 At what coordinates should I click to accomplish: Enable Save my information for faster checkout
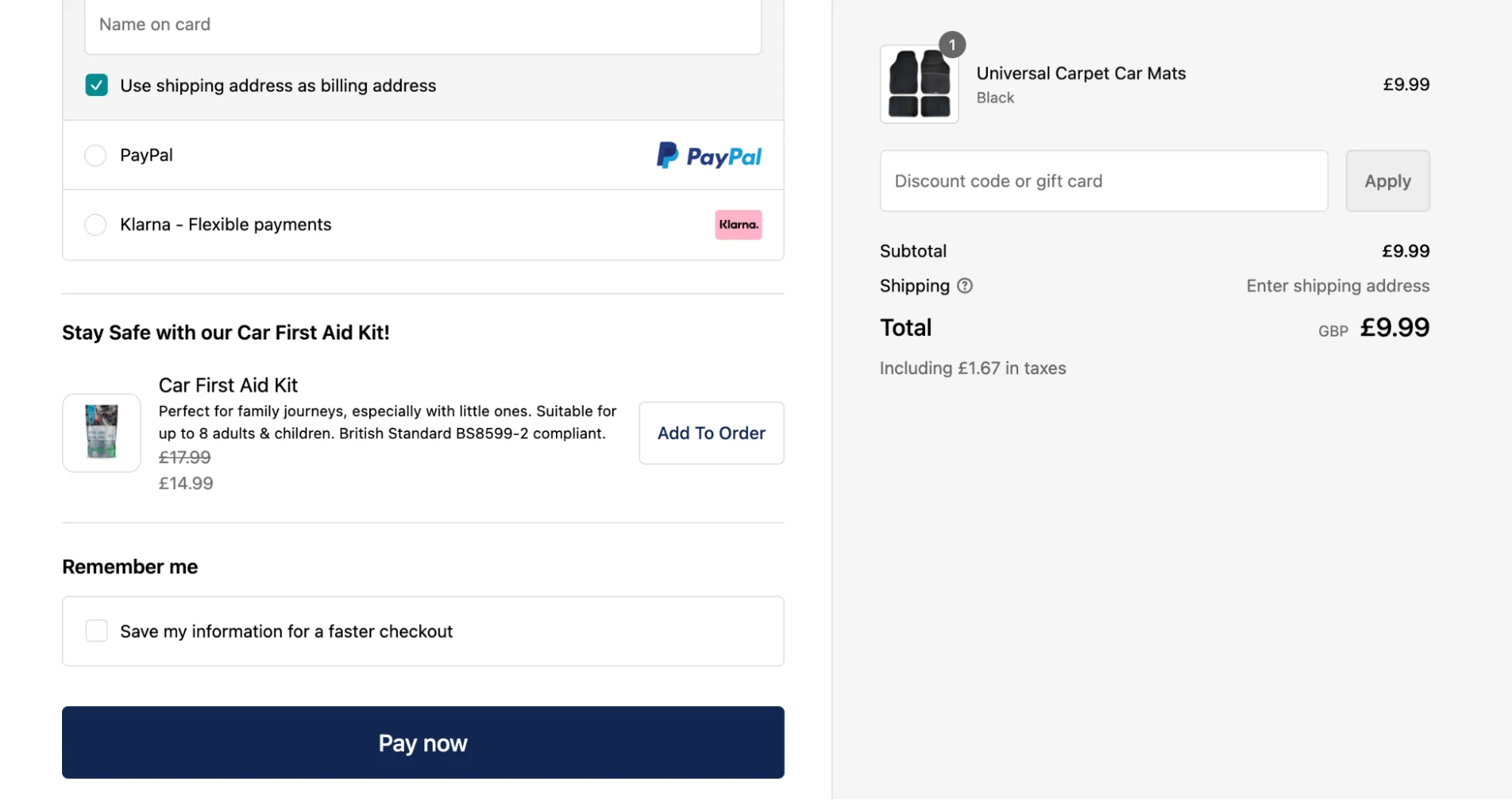click(97, 631)
